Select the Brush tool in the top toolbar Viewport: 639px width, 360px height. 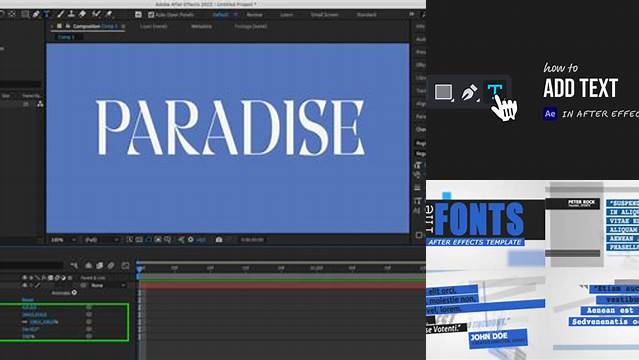(61, 14)
